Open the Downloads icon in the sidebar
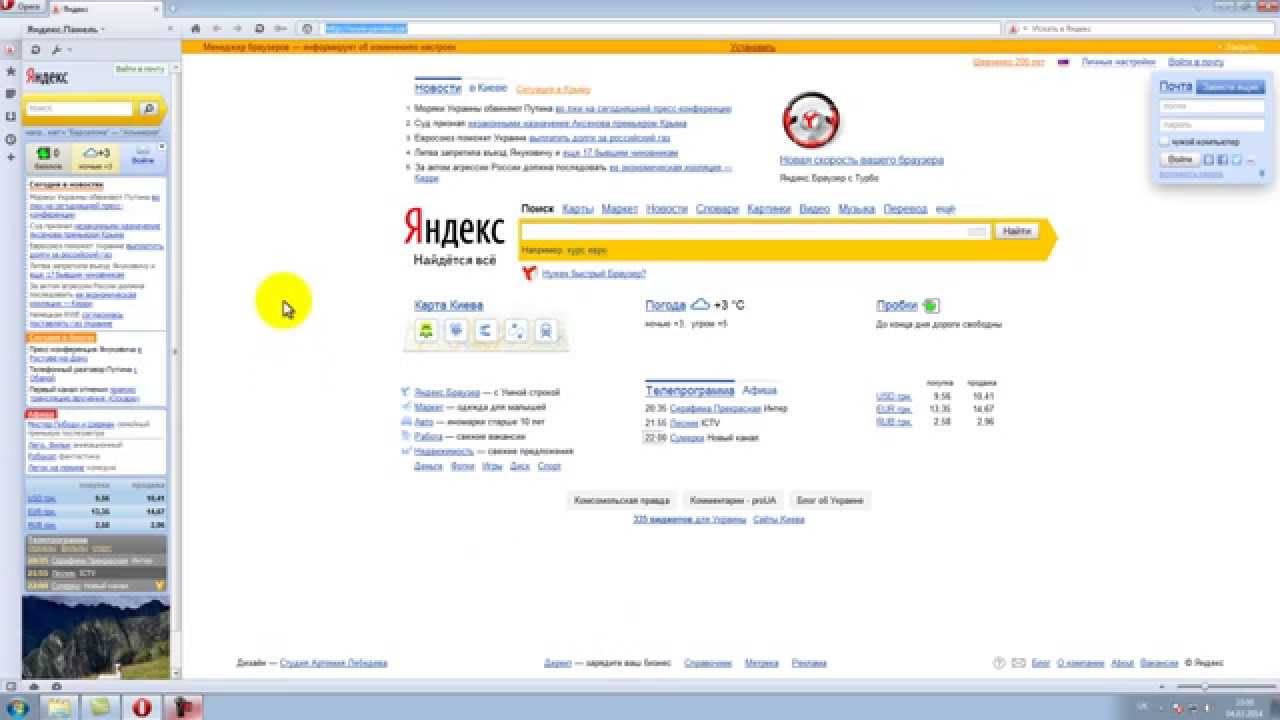Screen dimensions: 1280x720 click(x=10, y=116)
